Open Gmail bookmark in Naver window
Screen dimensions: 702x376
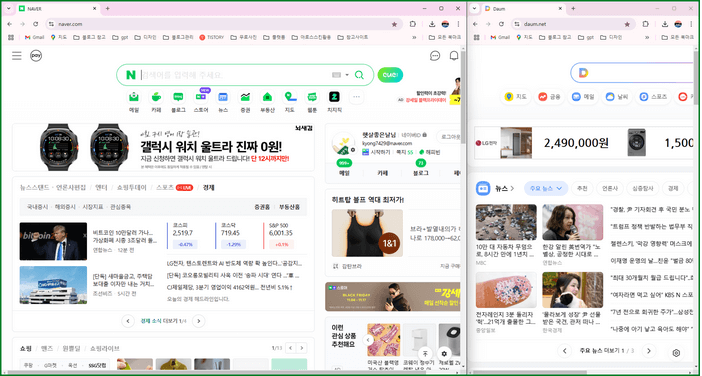(34, 37)
